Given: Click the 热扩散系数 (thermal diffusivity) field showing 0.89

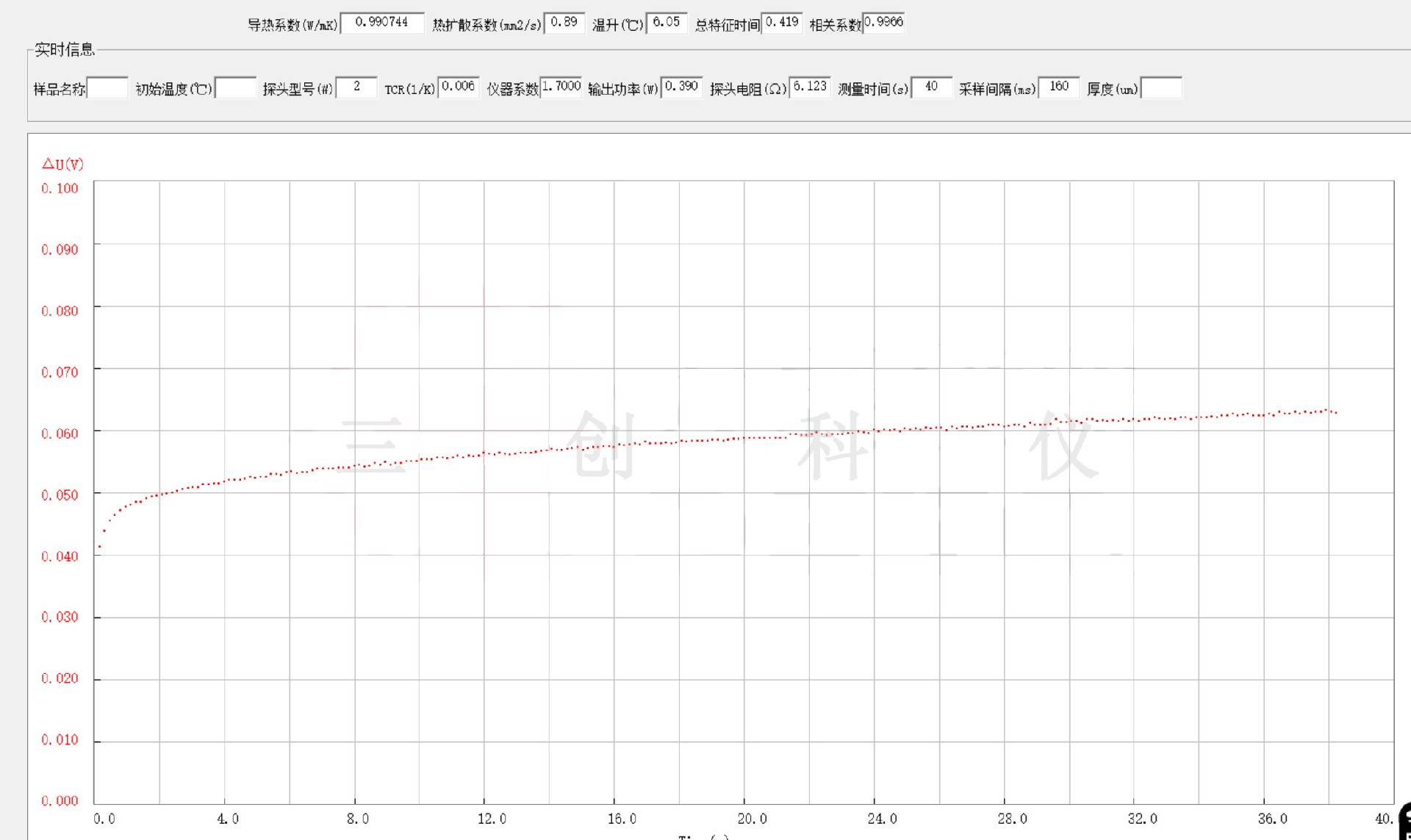Looking at the screenshot, I should 564,23.
